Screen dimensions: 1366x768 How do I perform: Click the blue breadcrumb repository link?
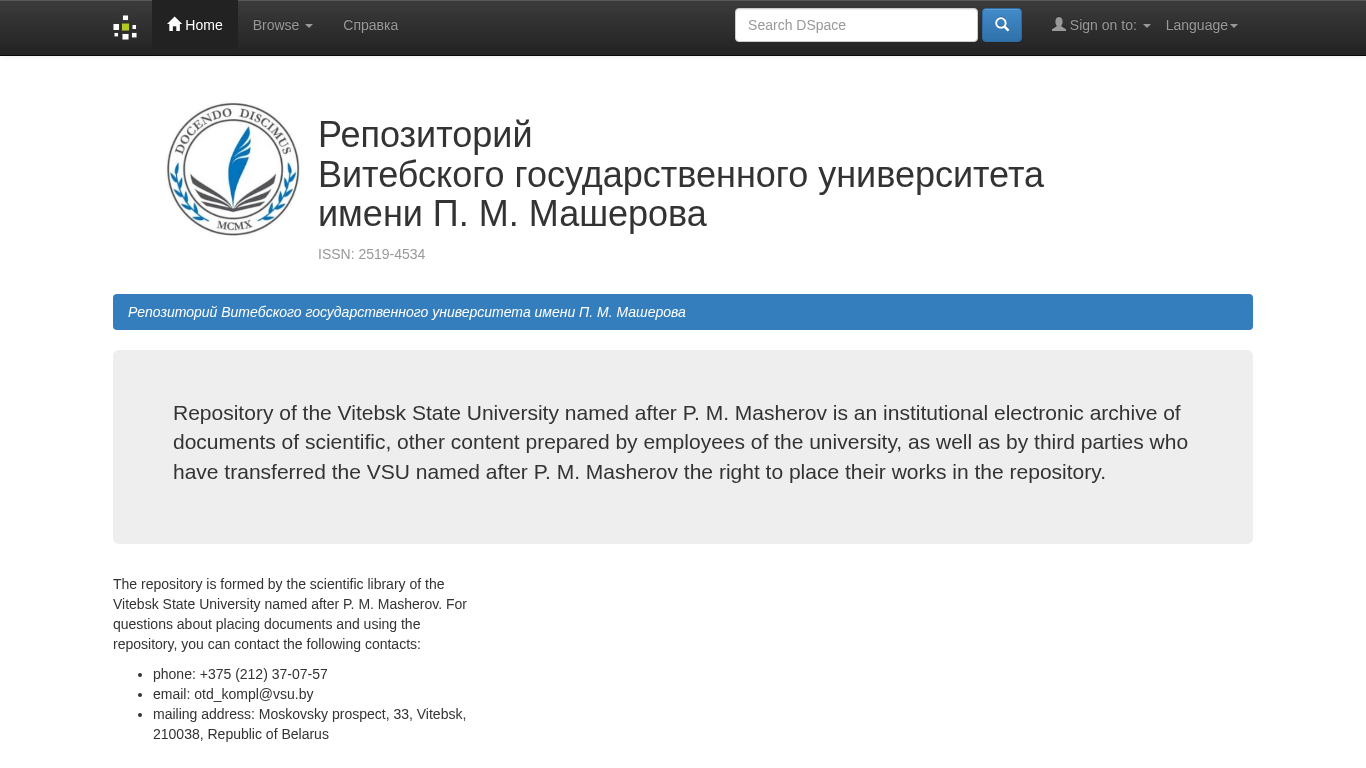(407, 312)
